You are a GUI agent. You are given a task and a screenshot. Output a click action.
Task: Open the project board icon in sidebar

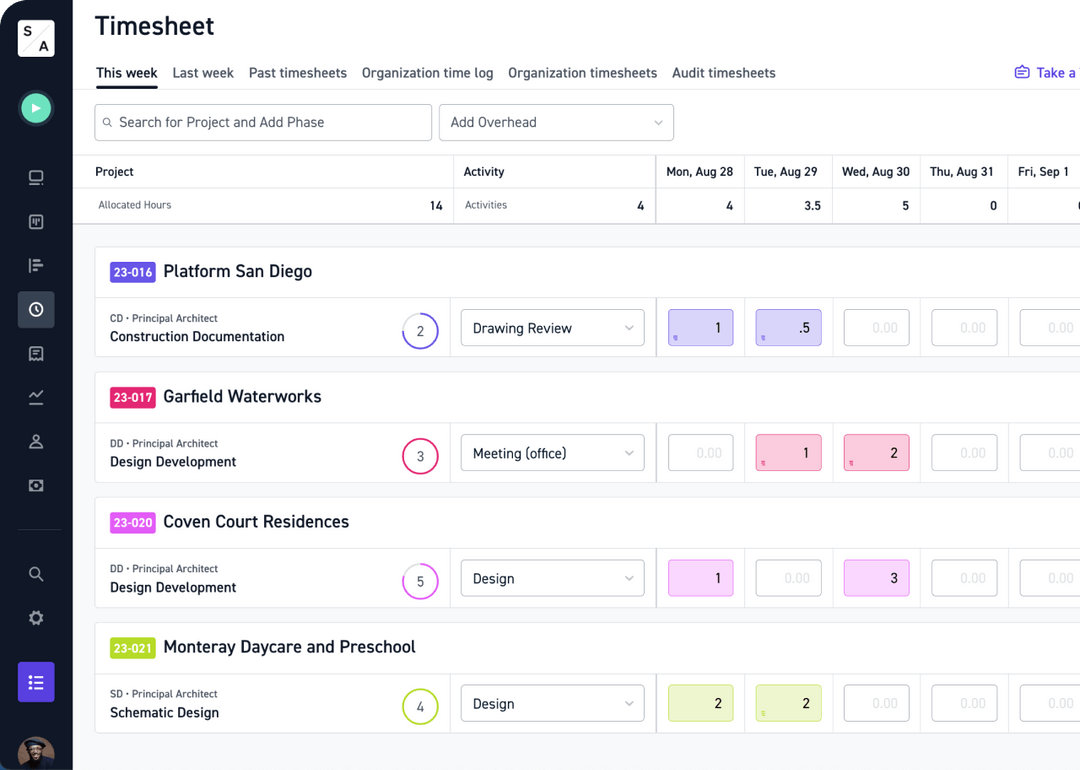click(x=36, y=221)
